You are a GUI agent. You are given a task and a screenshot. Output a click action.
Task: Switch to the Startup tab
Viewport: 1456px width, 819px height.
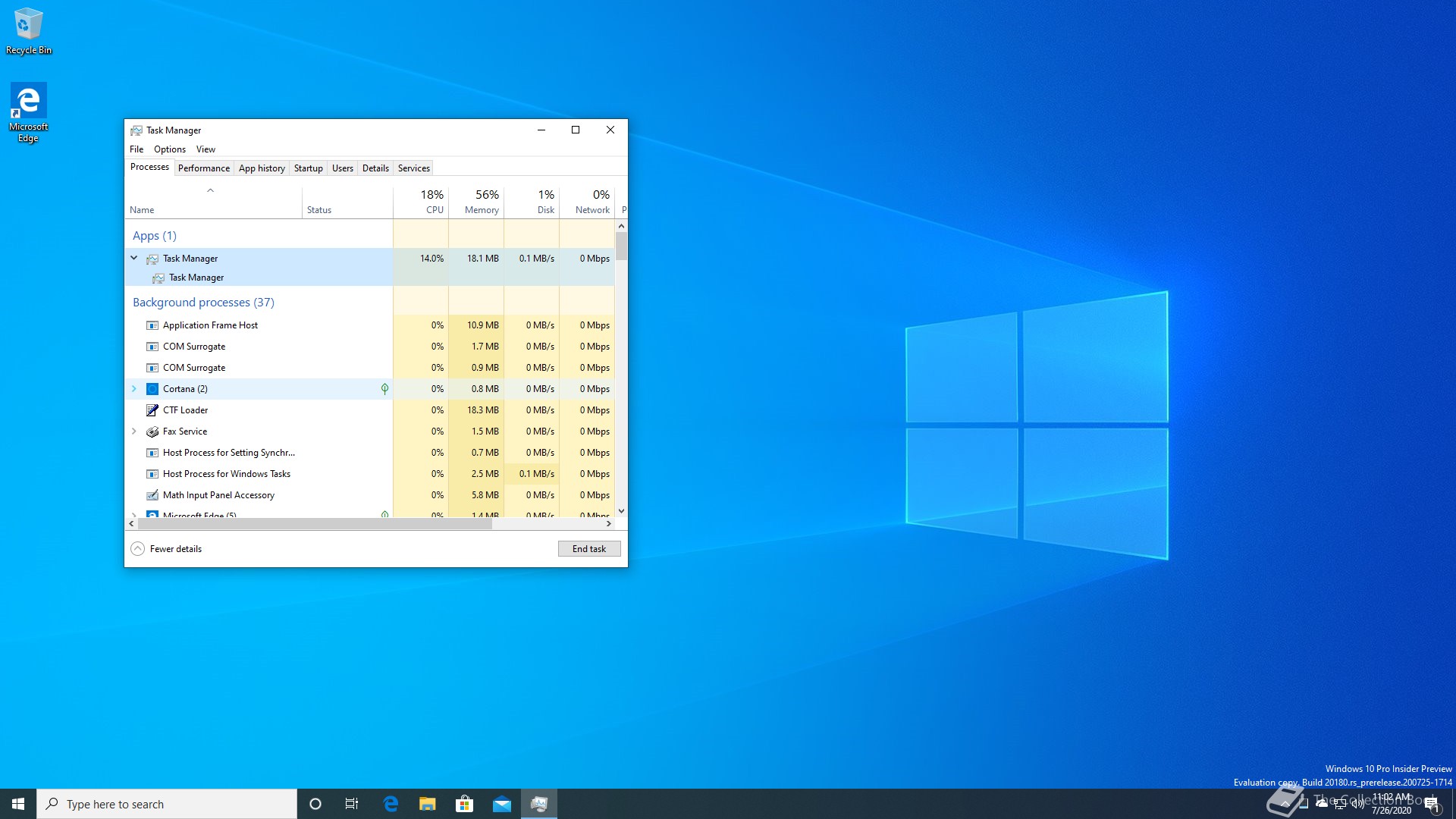pos(309,168)
